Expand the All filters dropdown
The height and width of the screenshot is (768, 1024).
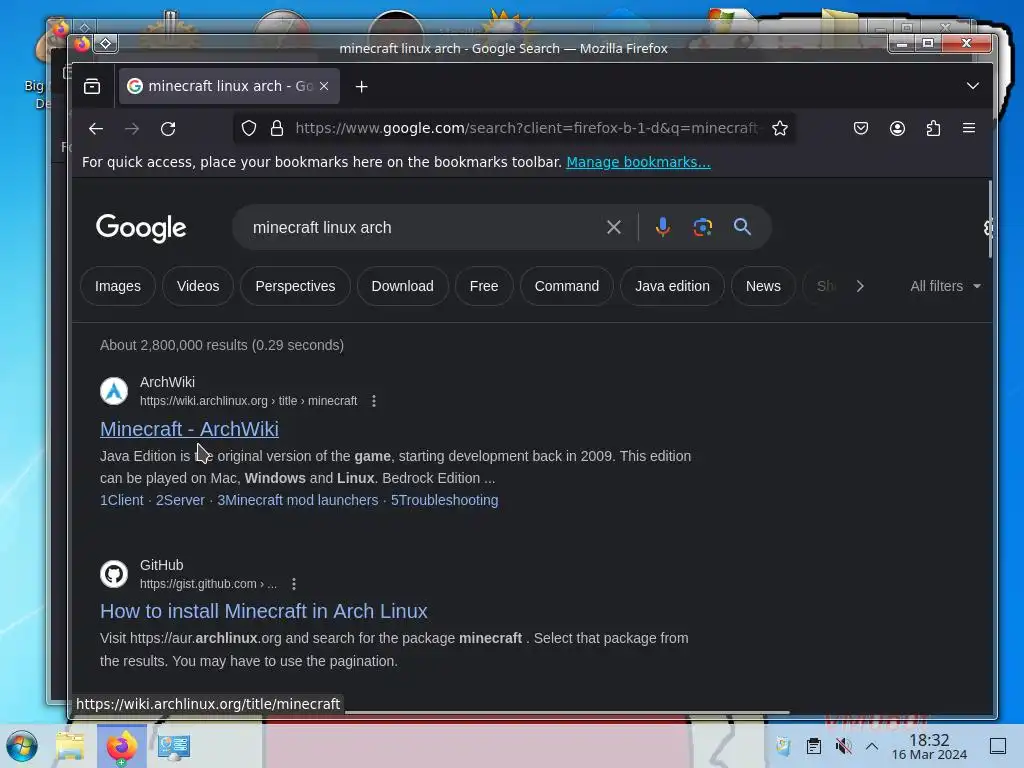point(946,286)
